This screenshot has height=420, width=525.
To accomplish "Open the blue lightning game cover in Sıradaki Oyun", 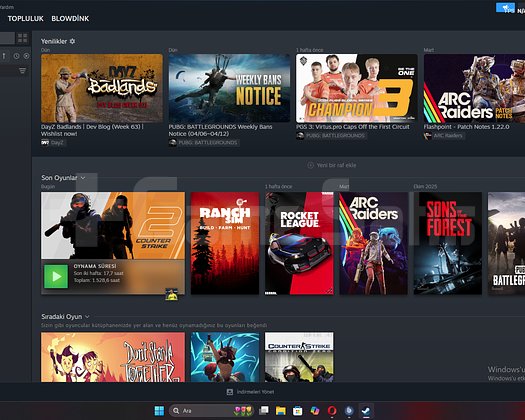I will point(225,357).
